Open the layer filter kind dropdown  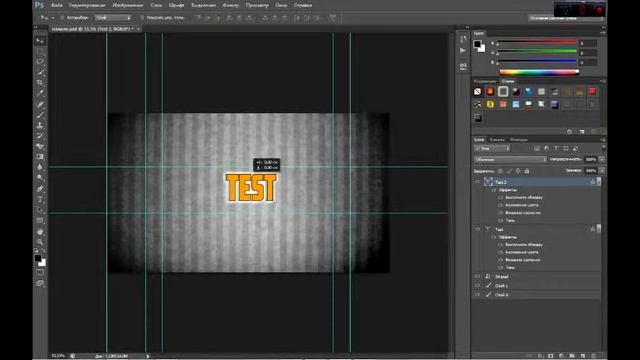coord(492,148)
